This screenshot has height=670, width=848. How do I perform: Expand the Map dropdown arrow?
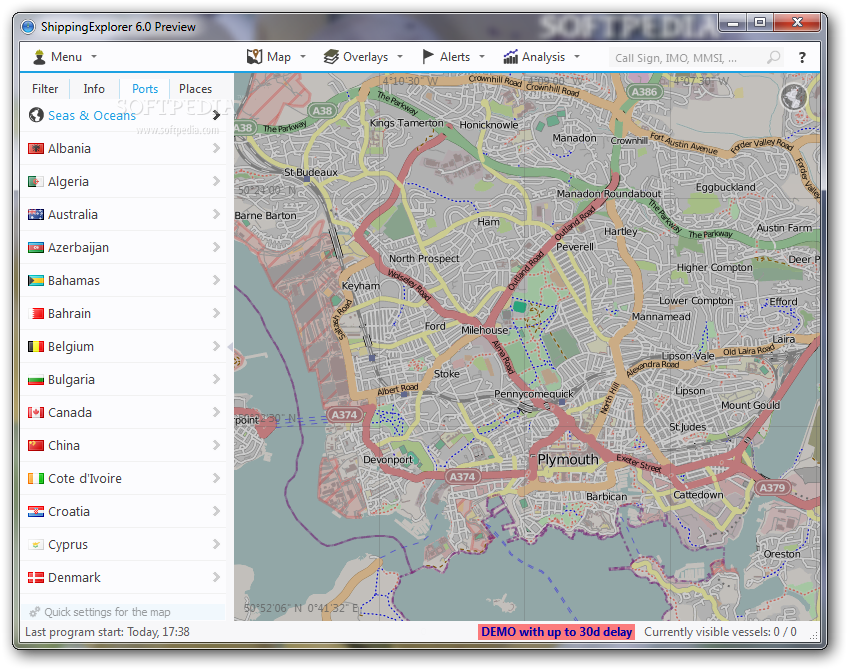303,57
